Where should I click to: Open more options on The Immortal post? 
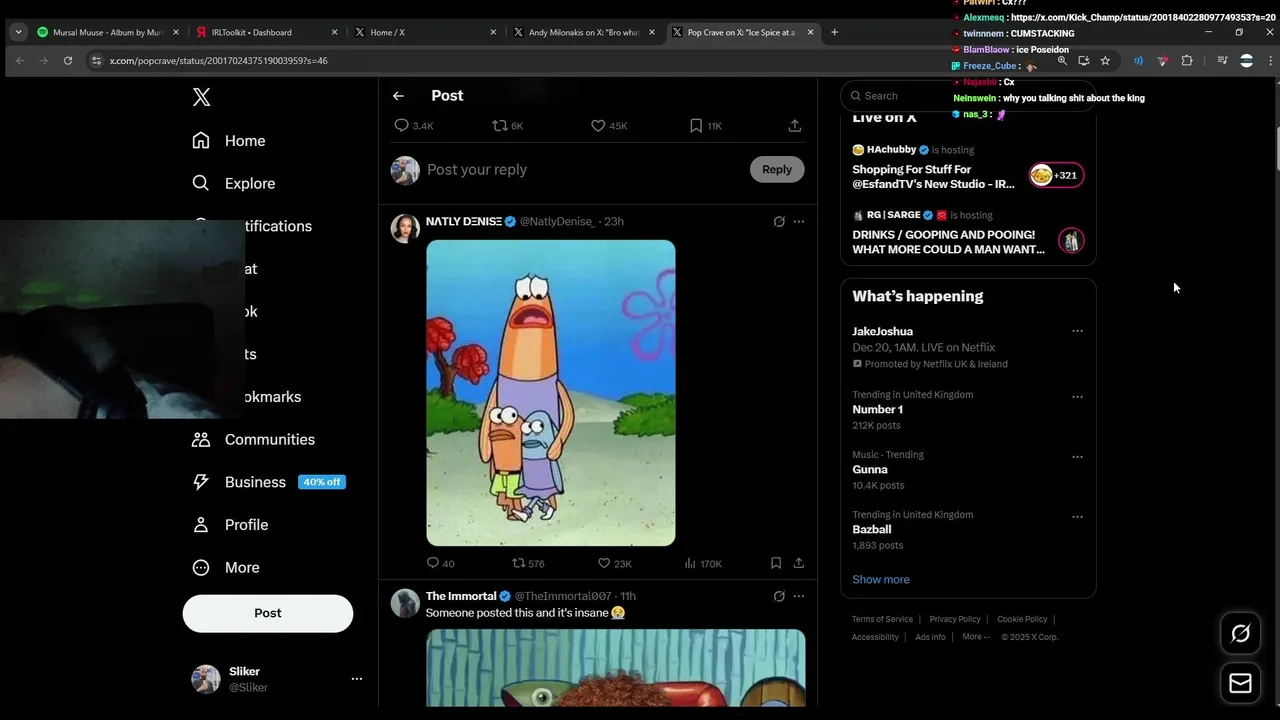(x=799, y=597)
